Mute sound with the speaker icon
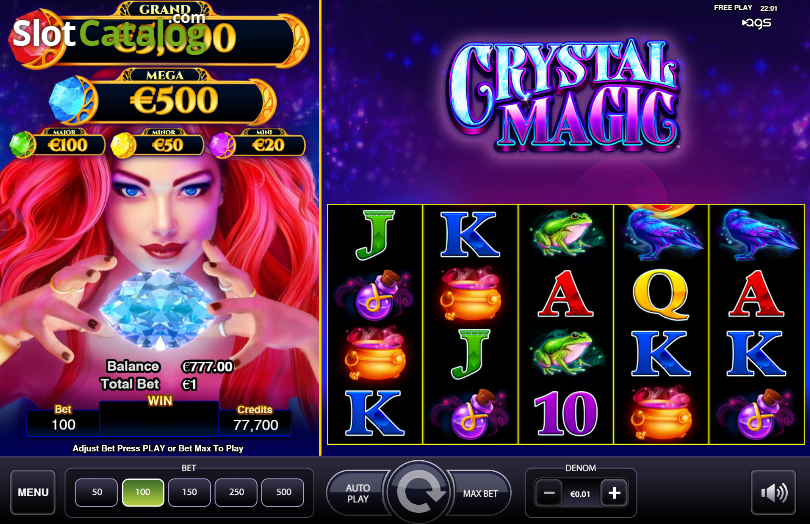 (x=773, y=492)
